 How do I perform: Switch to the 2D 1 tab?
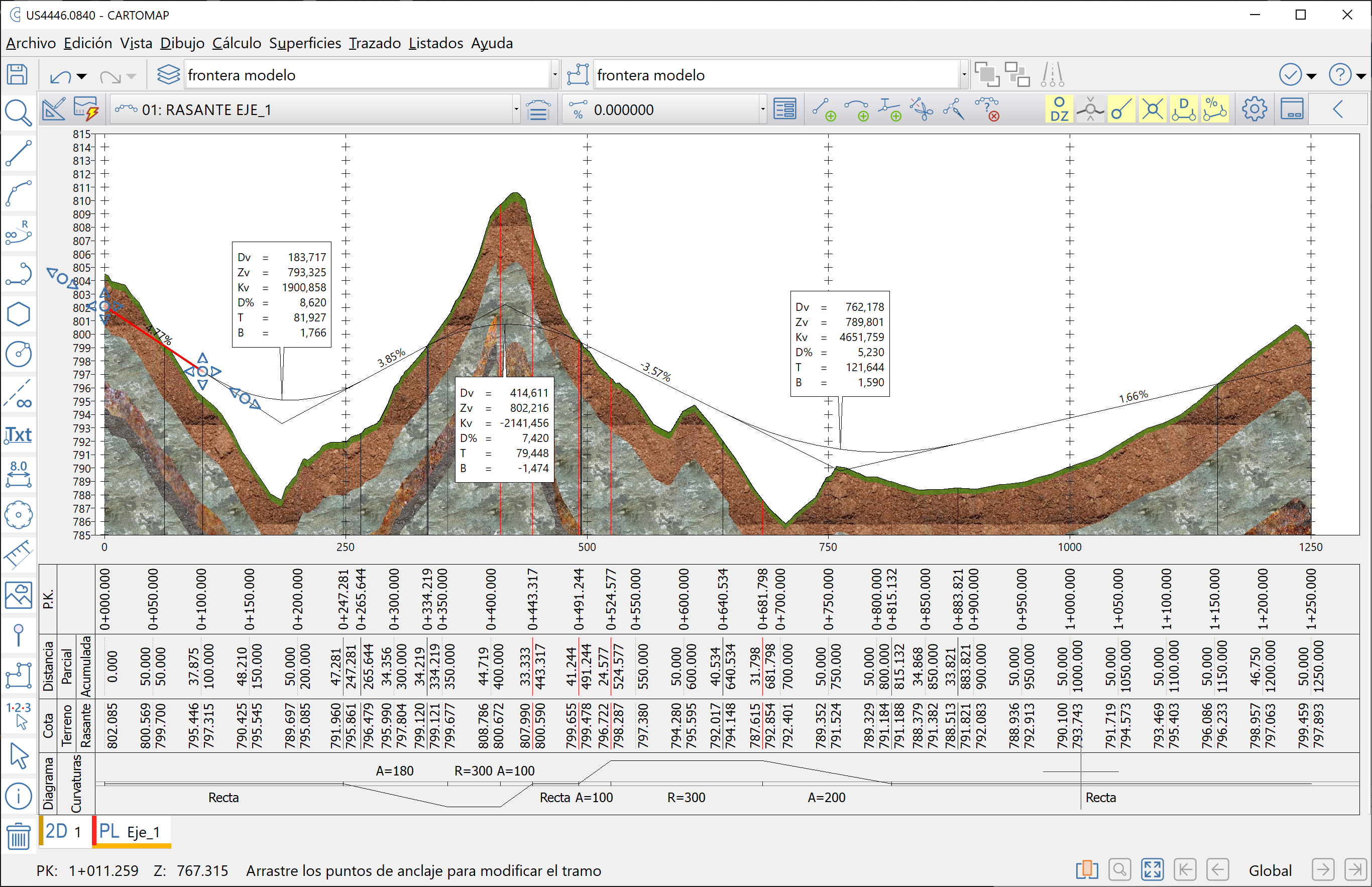tap(64, 831)
